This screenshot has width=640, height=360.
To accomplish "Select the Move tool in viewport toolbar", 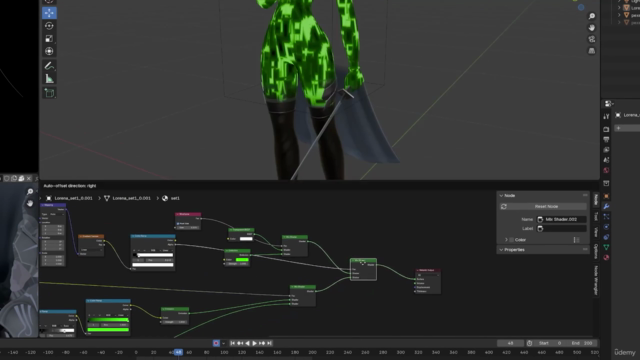I will (49, 13).
